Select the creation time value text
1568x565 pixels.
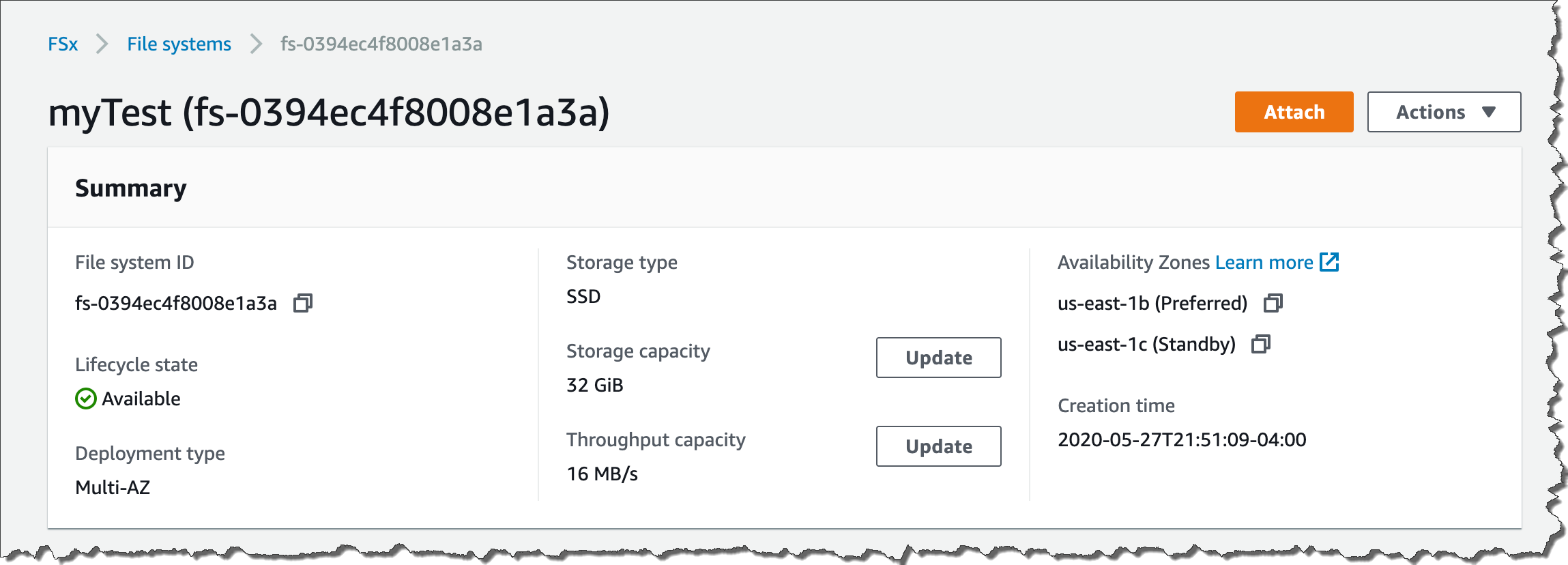click(x=1181, y=439)
